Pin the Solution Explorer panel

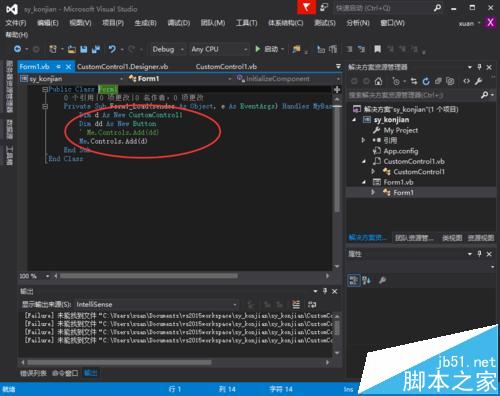(479, 67)
